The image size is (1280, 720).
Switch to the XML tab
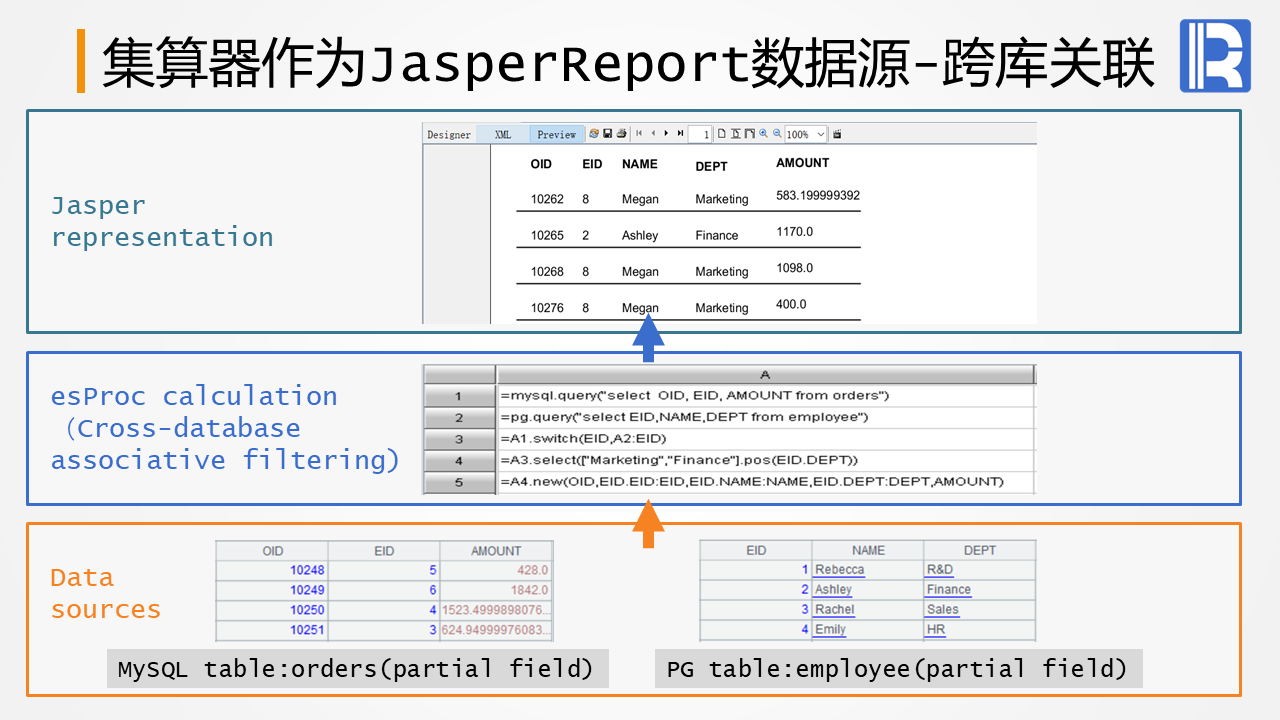click(503, 135)
